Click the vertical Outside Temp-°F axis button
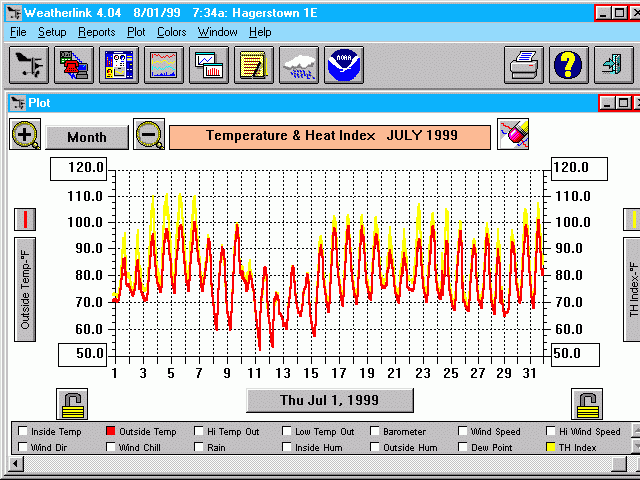640x480 pixels. [x=25, y=289]
